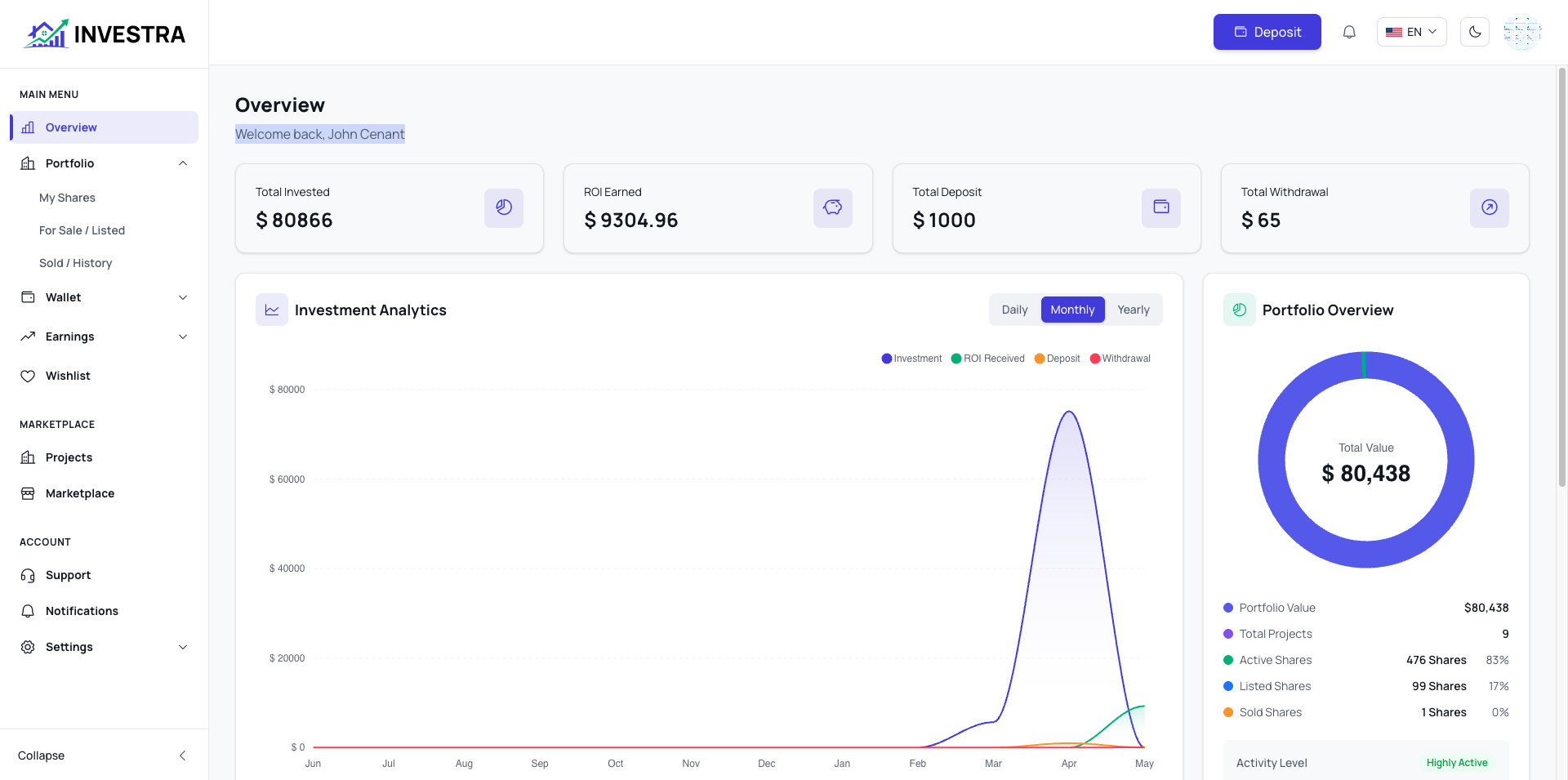Image resolution: width=1568 pixels, height=780 pixels.
Task: Click the Portfolio Overview pie icon
Action: 1240,310
